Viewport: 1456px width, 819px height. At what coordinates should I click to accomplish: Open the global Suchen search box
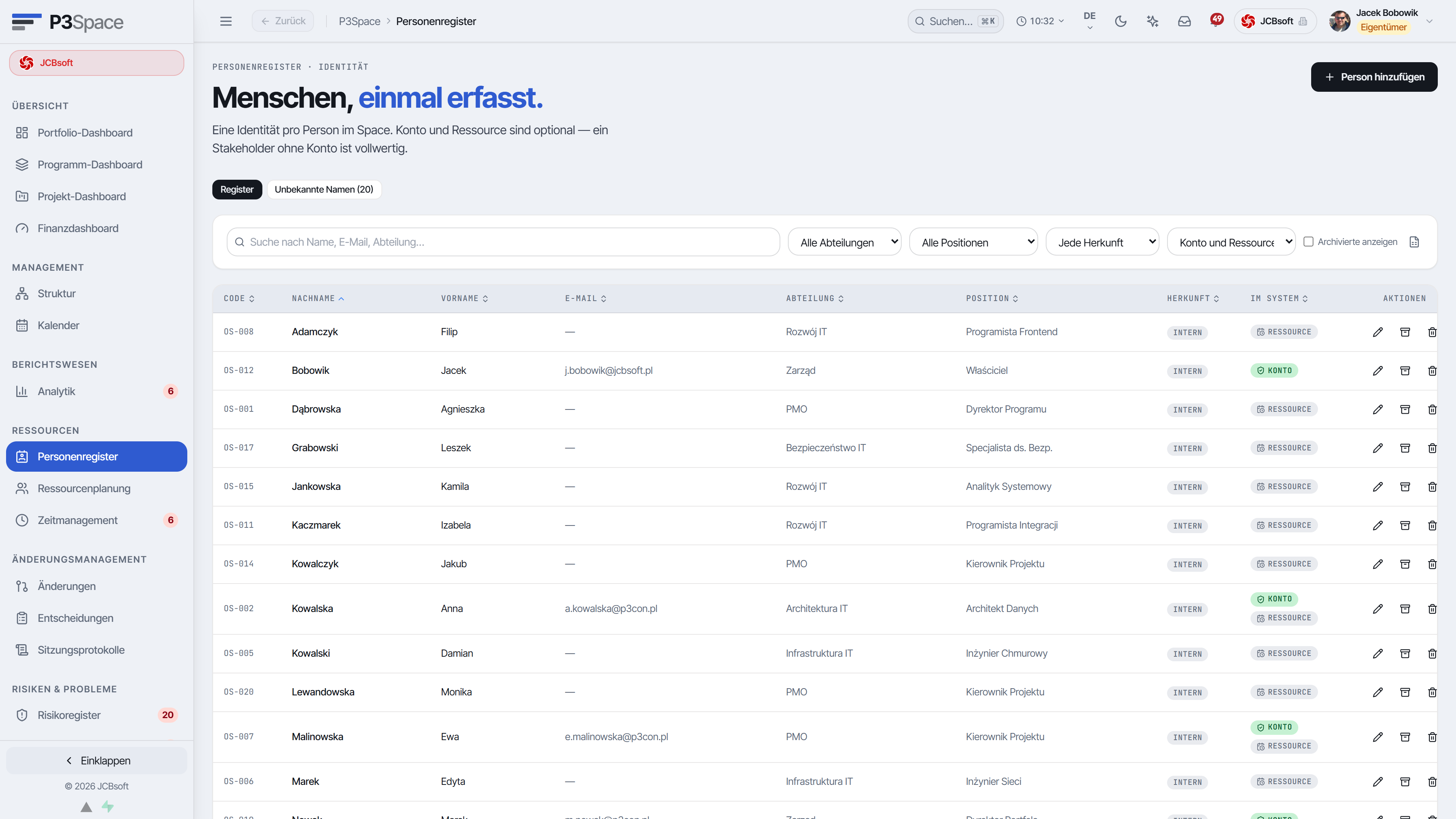(x=955, y=21)
